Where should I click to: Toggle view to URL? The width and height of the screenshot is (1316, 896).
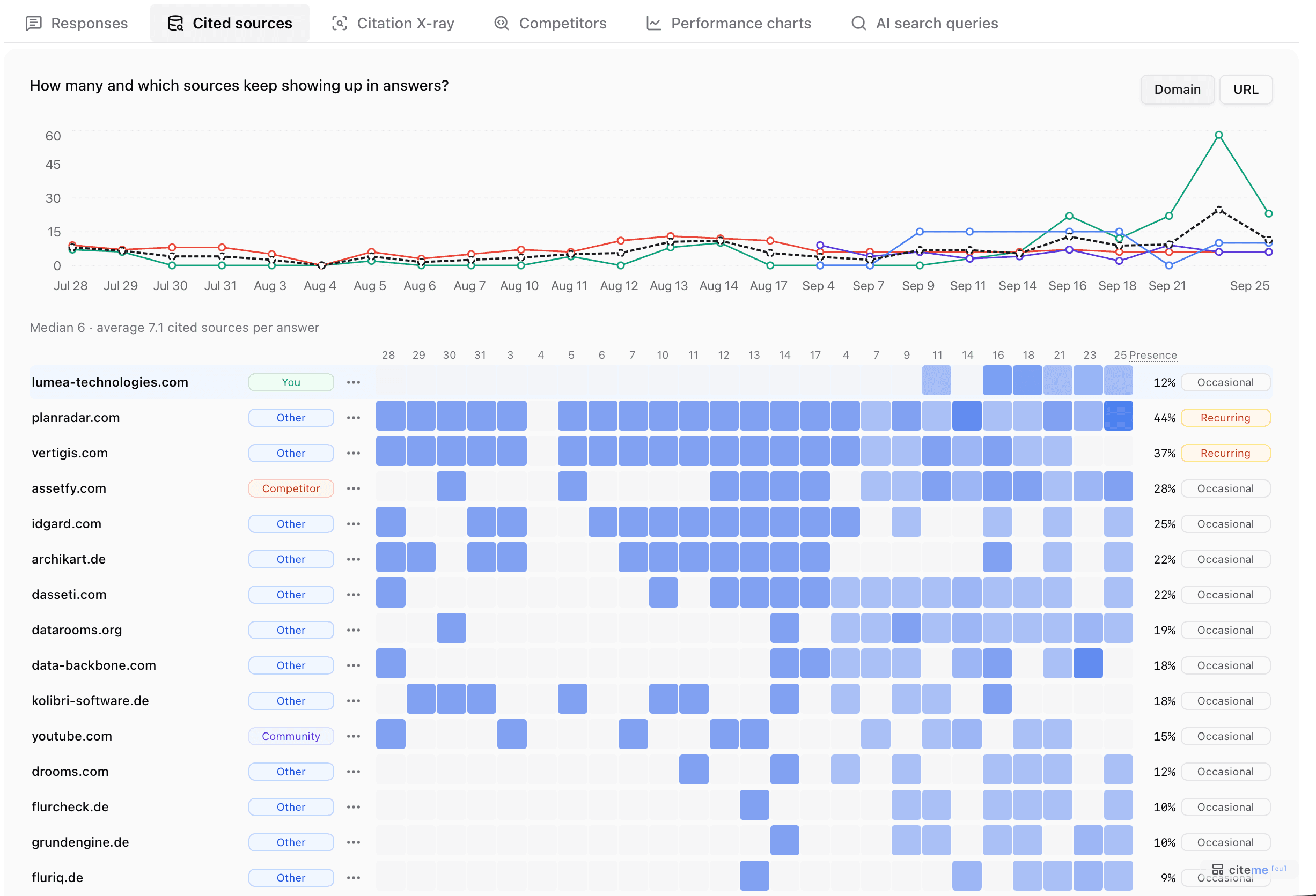[1246, 90]
